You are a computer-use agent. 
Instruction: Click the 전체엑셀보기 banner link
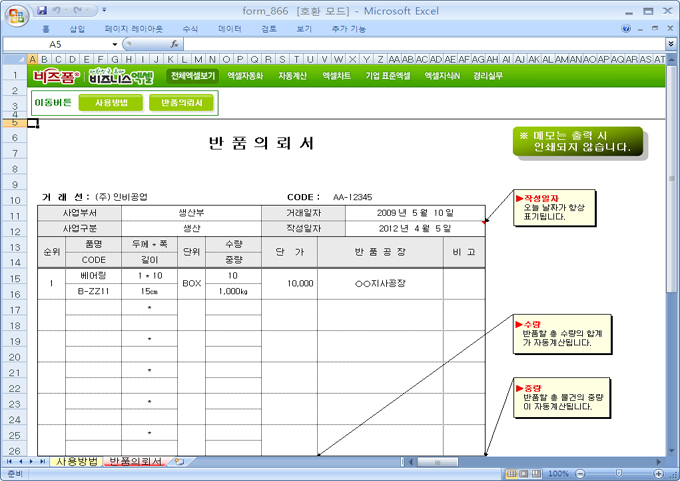(x=193, y=76)
